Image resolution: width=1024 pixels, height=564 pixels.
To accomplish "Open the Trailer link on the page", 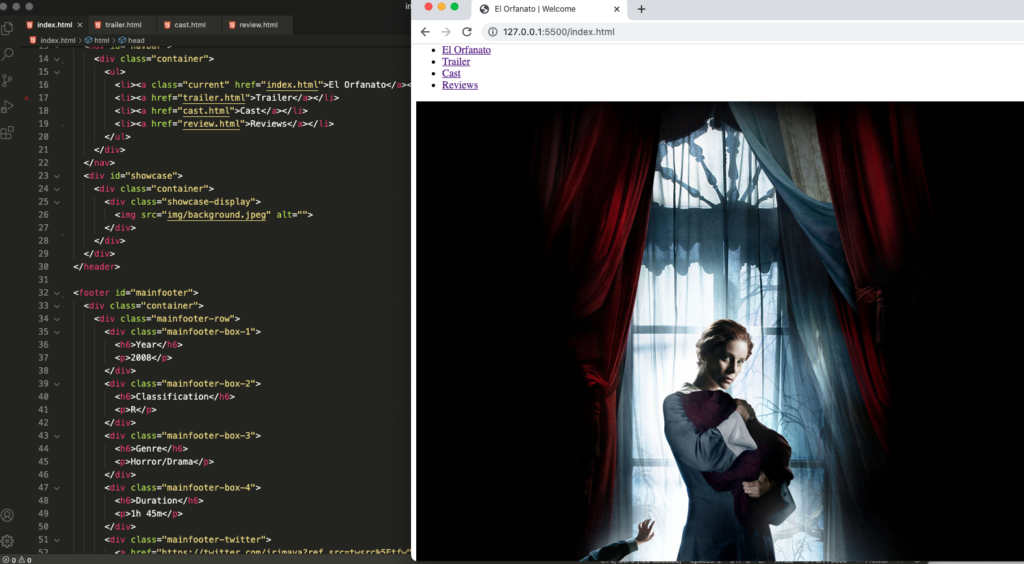I will pyautogui.click(x=456, y=62).
